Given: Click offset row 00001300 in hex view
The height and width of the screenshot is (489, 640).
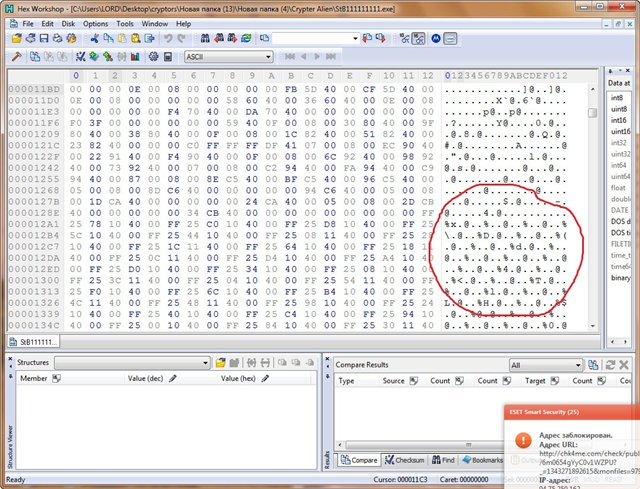Looking at the screenshot, I should [35, 280].
